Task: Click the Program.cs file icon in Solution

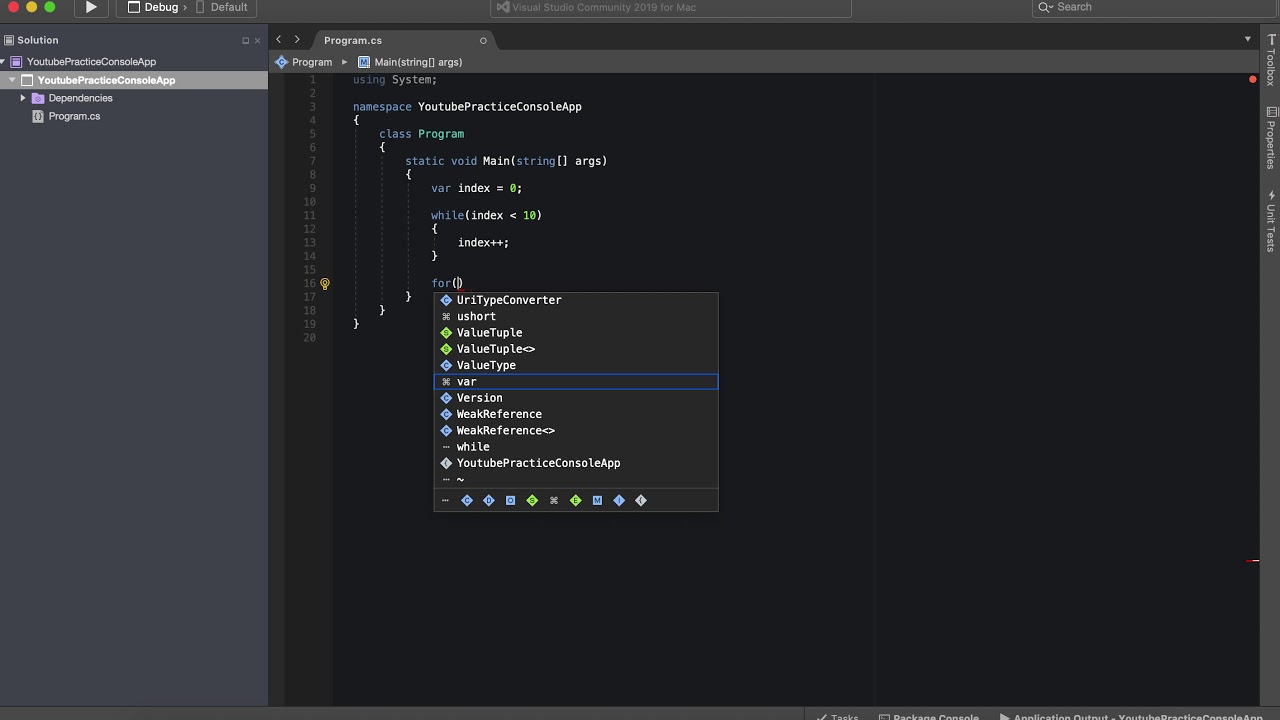Action: 38,116
